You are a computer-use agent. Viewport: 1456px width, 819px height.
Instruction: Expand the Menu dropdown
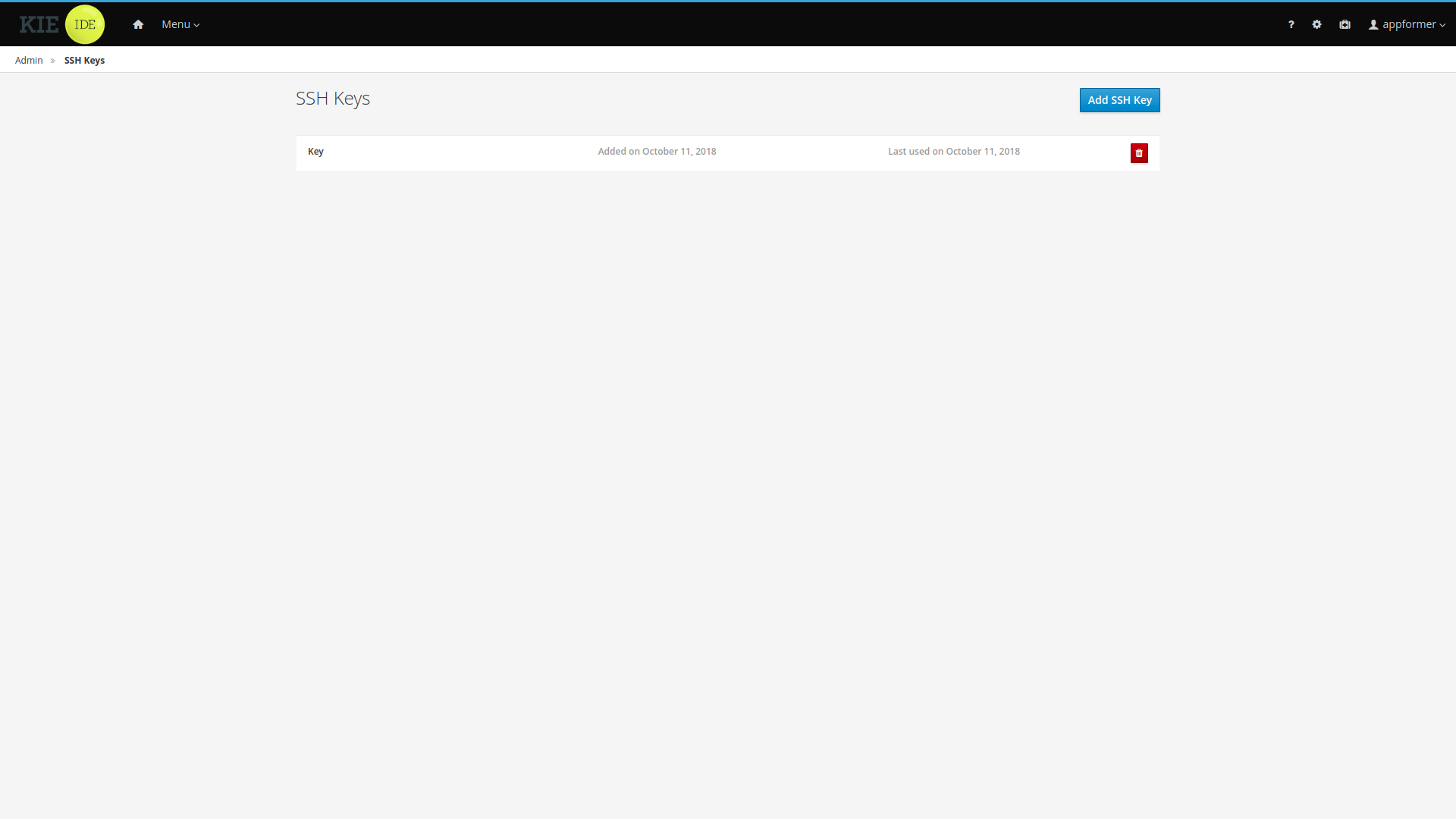click(176, 24)
